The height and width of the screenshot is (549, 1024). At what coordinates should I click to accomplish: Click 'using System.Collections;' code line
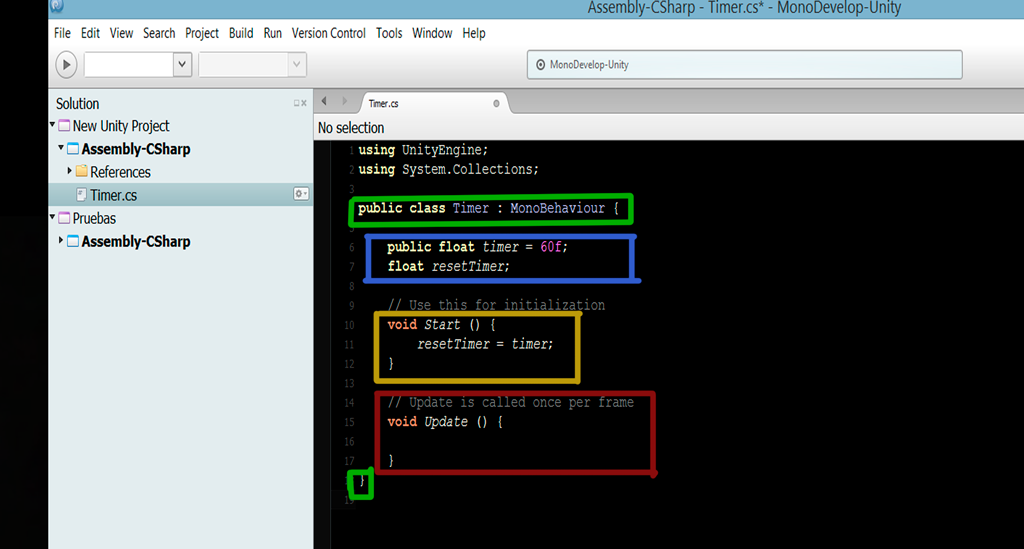click(449, 169)
